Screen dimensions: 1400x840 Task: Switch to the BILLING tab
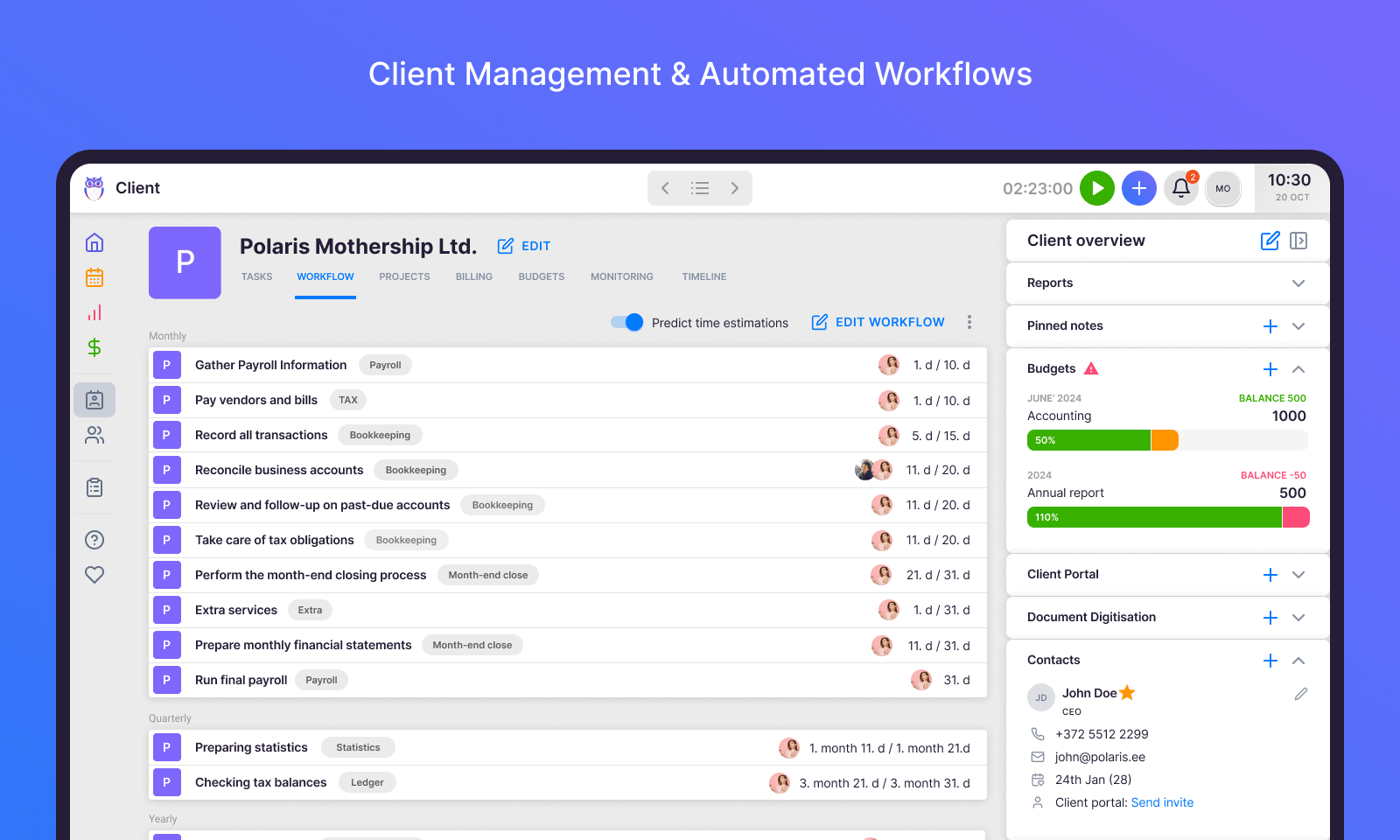tap(473, 276)
